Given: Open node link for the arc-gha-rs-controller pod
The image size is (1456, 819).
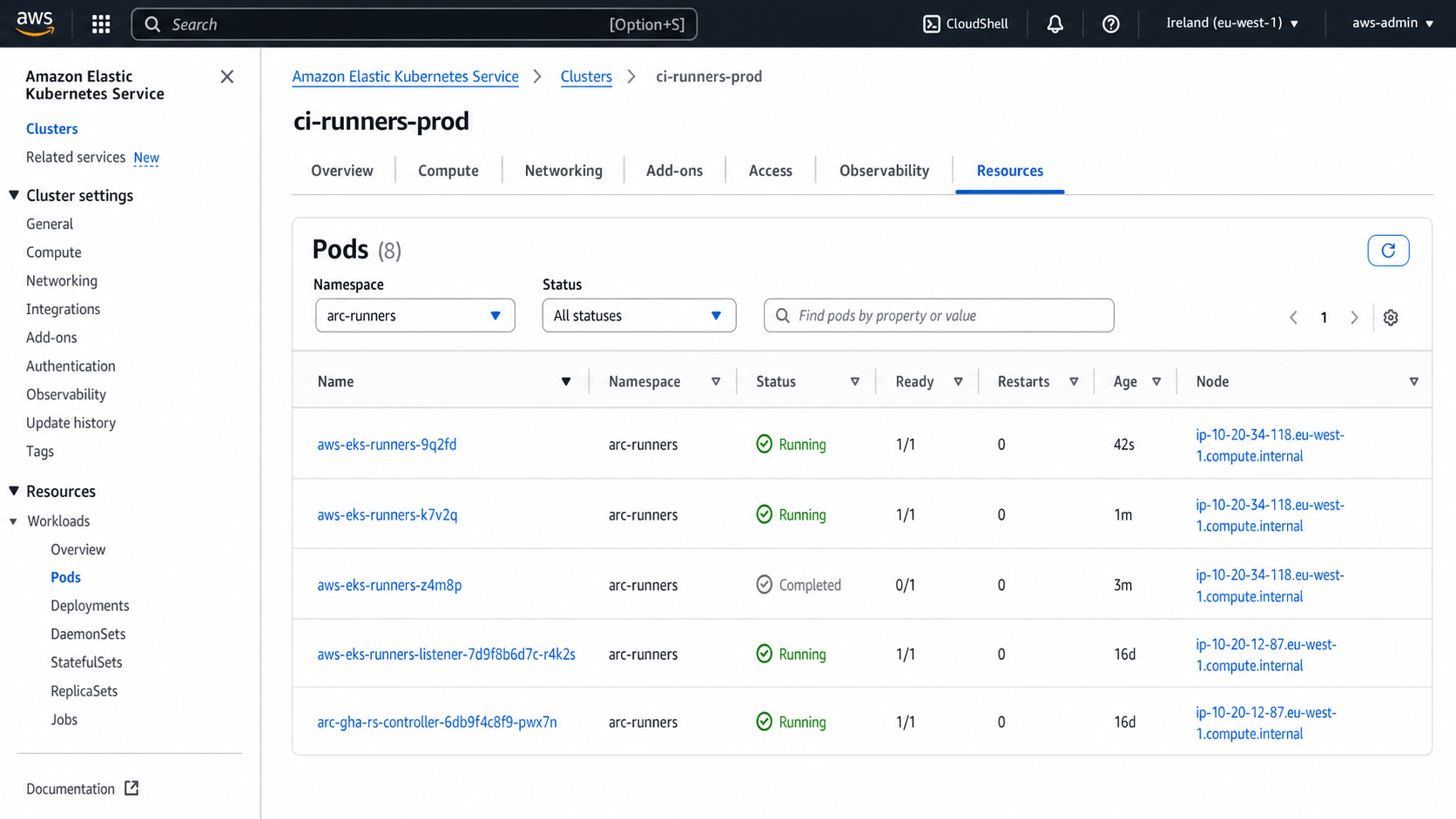Looking at the screenshot, I should point(1266,723).
